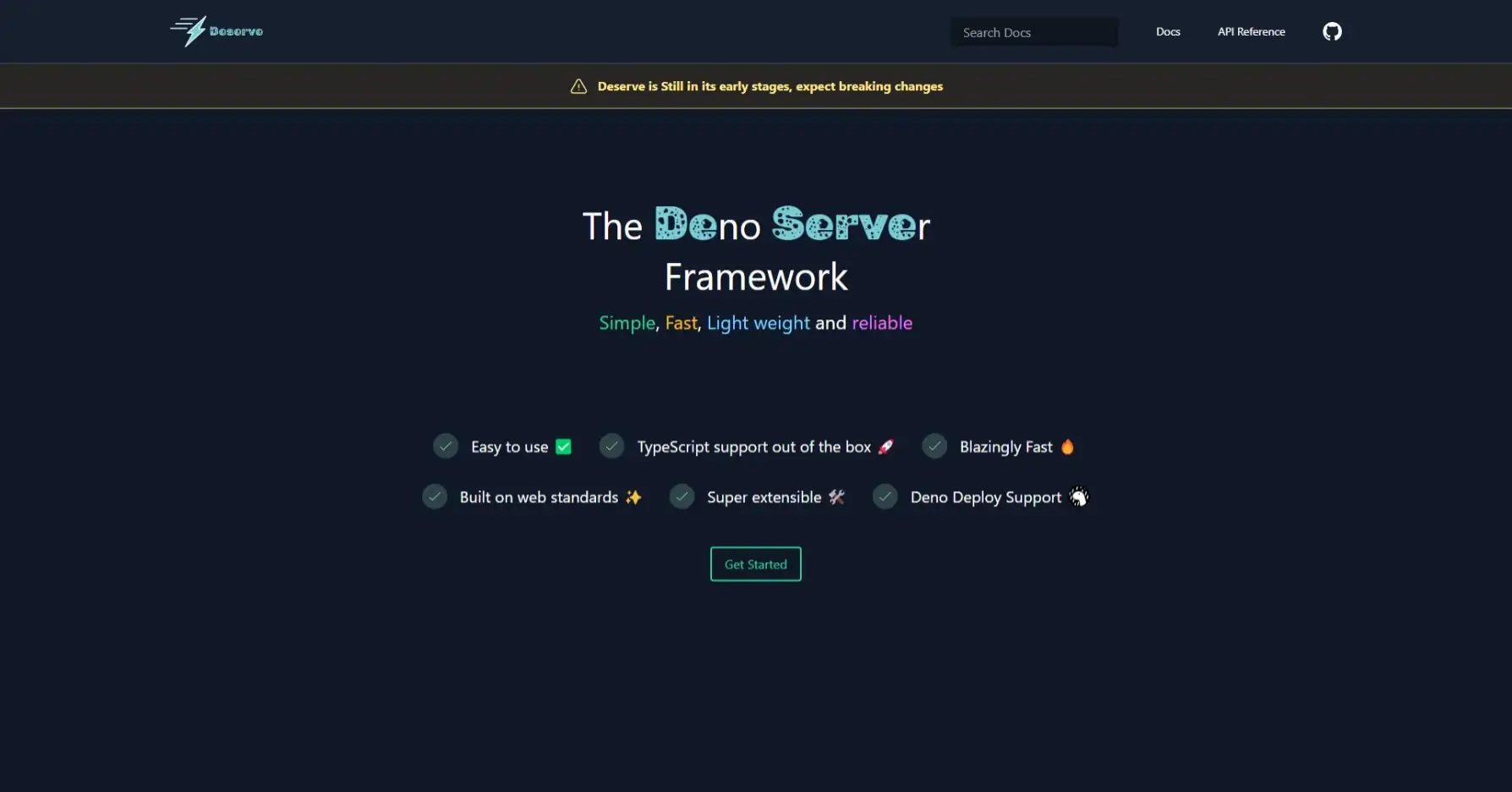Focus the Search Docs input field

coord(1034,32)
